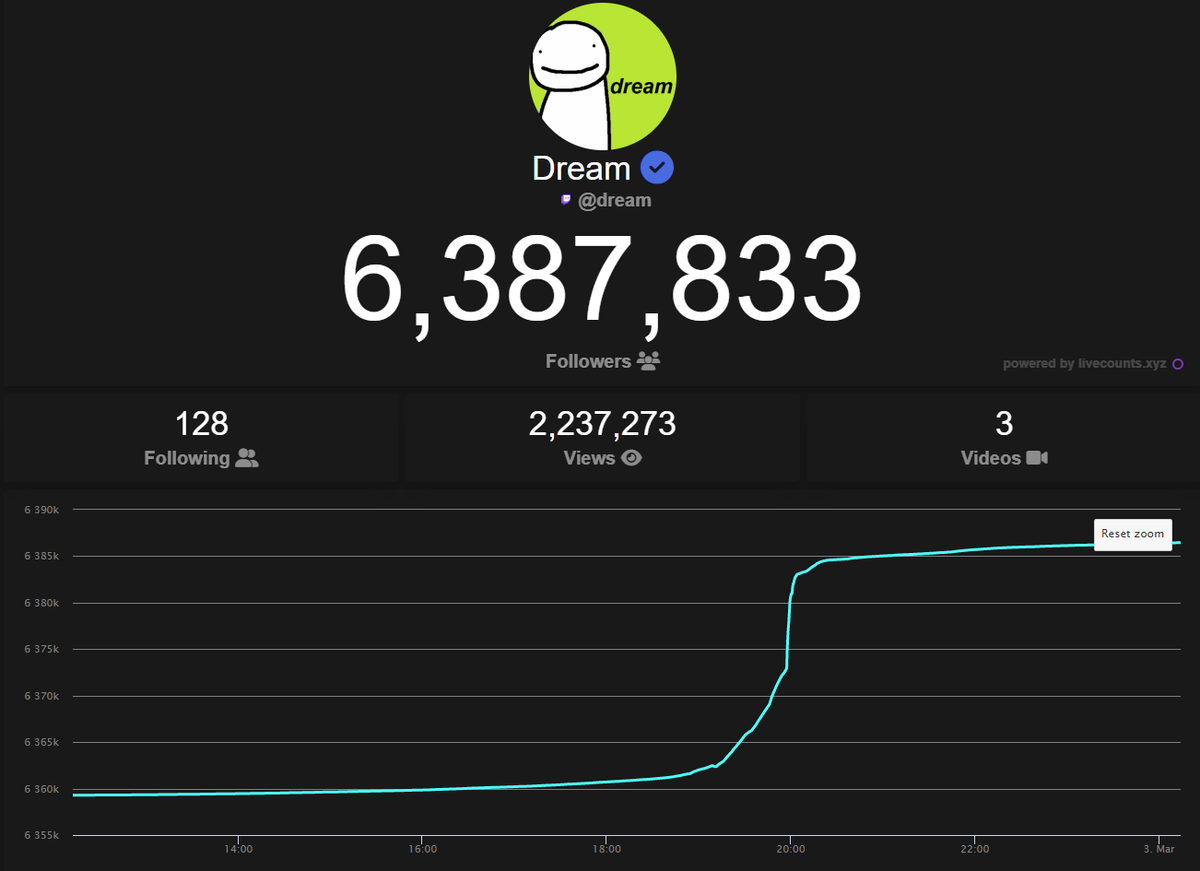Click the 128 following count
This screenshot has width=1200, height=871.
pyautogui.click(x=202, y=424)
